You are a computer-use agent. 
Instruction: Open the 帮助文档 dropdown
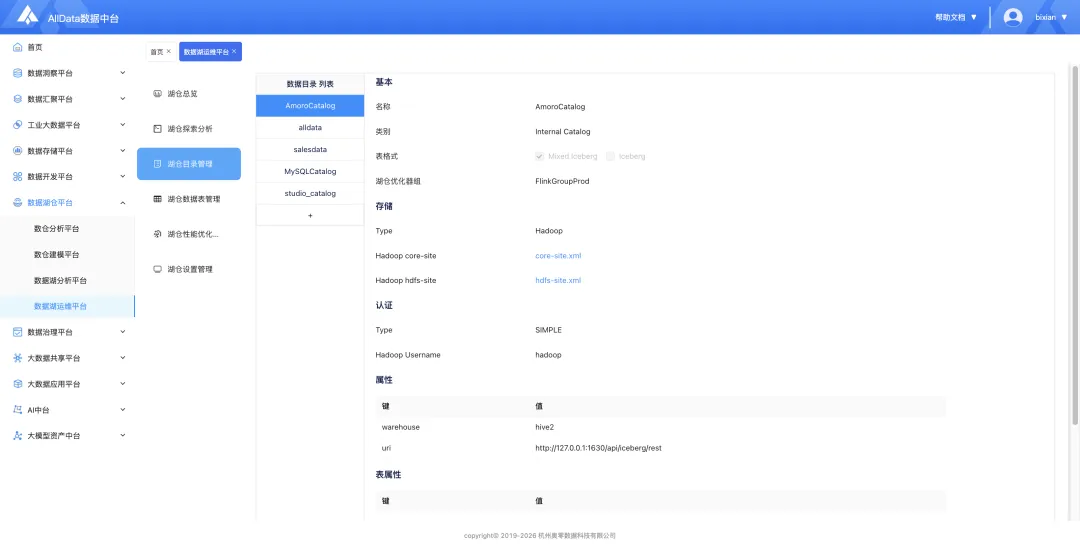(x=956, y=17)
